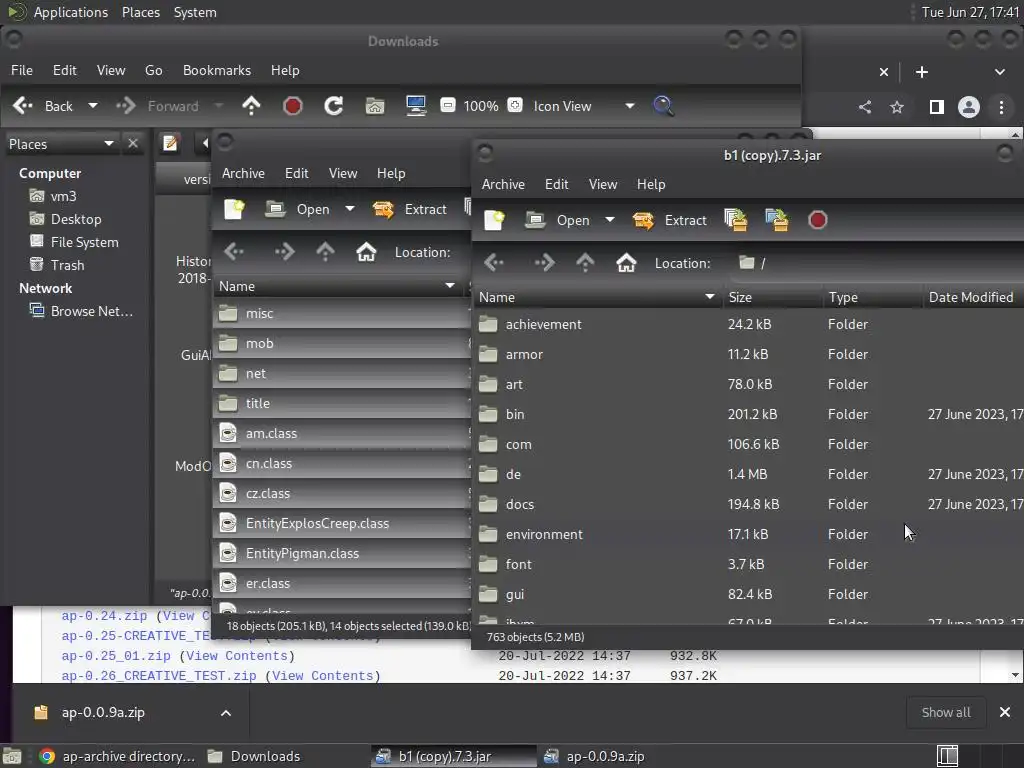Open Go menu in Downloads window
1024x768 pixels.
pos(153,70)
